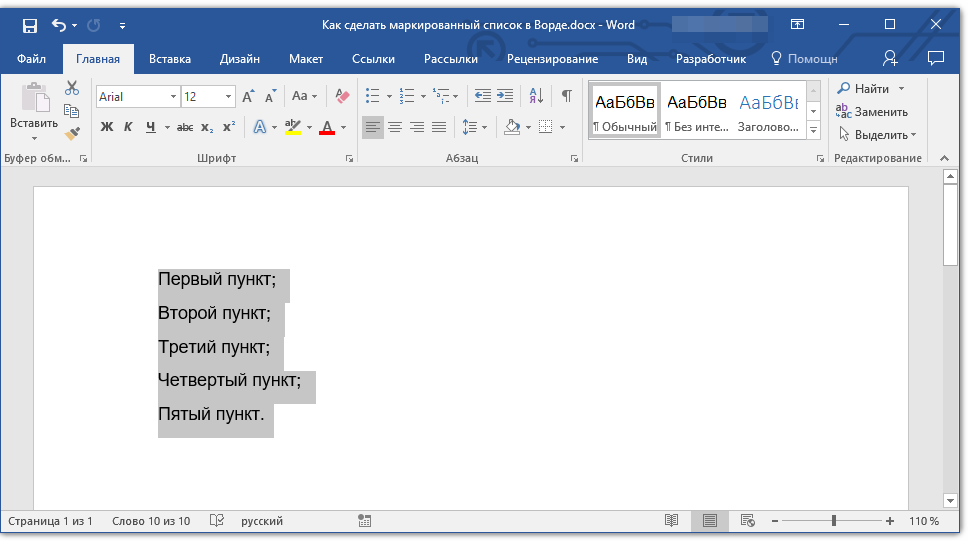Viewport: 968px width, 541px height.
Task: Select the Format Painter brush icon
Action: click(x=72, y=133)
